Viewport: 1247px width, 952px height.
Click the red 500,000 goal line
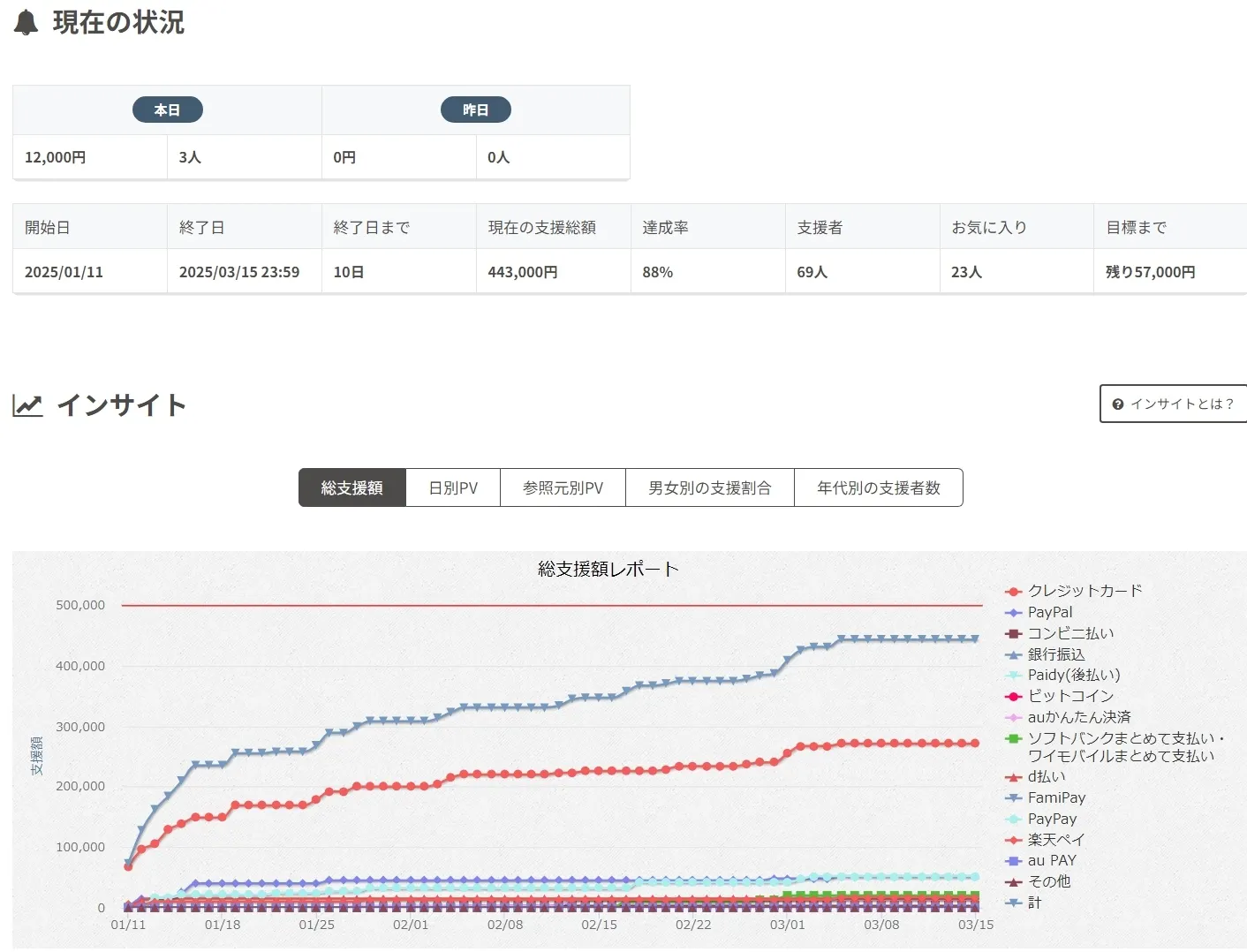tap(552, 606)
